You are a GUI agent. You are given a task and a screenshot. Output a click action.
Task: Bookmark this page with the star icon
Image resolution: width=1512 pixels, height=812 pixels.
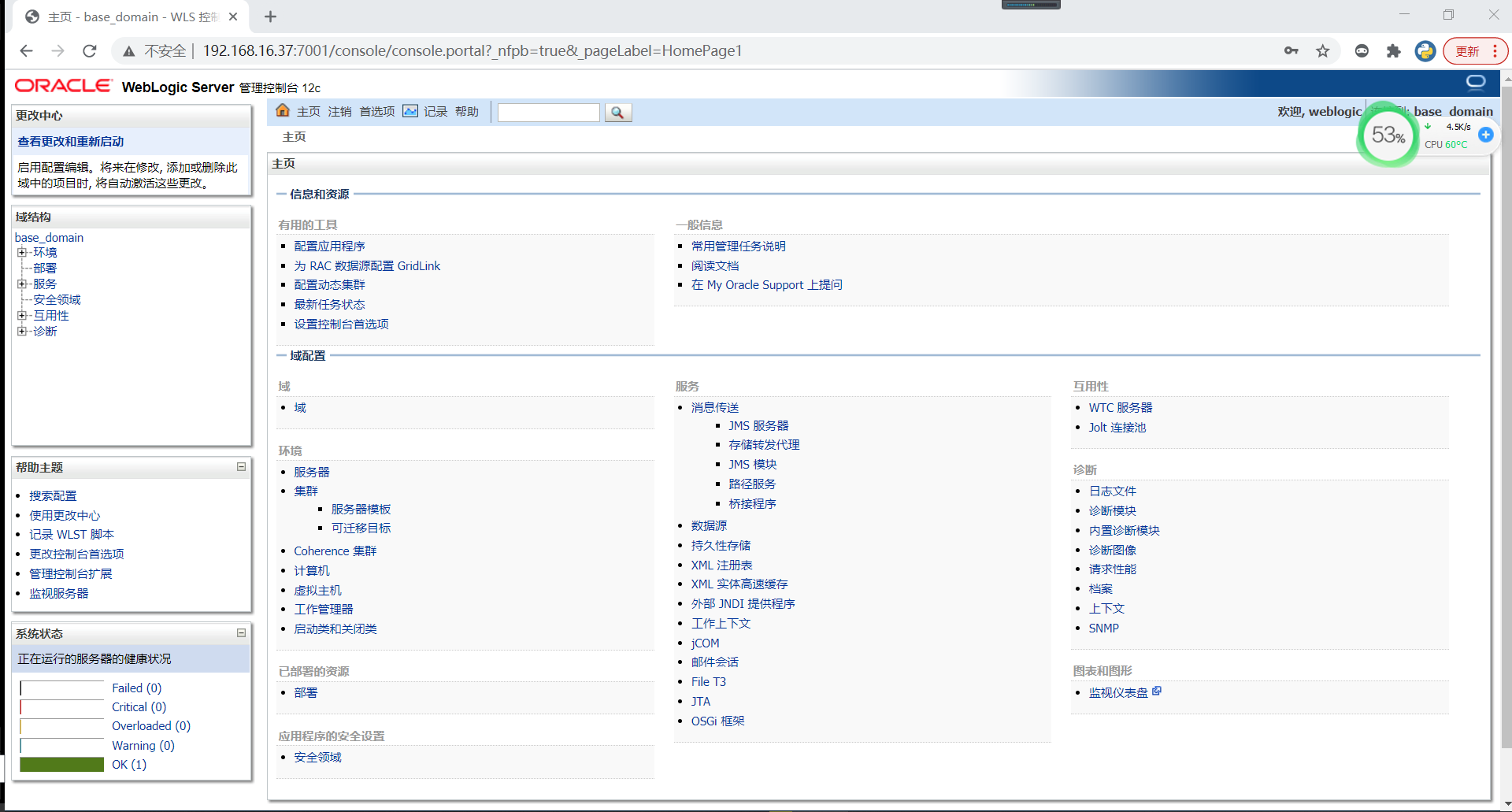pyautogui.click(x=1323, y=51)
